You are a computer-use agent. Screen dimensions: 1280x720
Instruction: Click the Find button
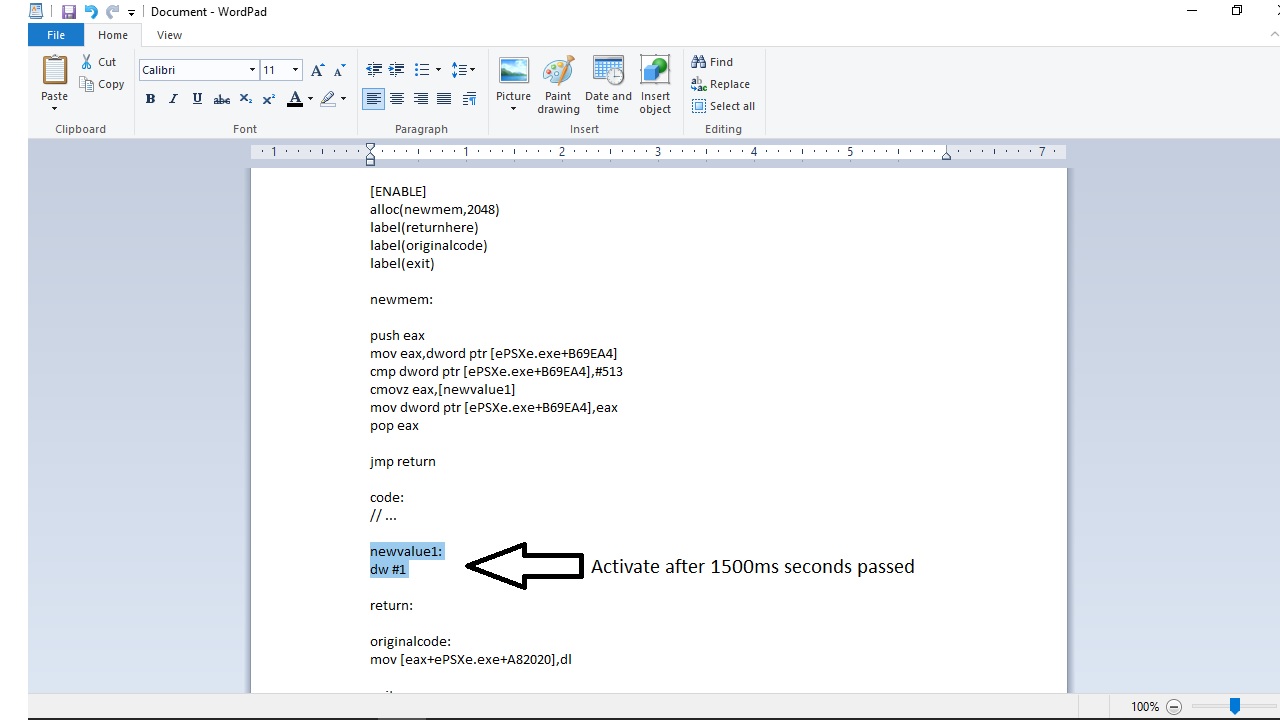(712, 62)
